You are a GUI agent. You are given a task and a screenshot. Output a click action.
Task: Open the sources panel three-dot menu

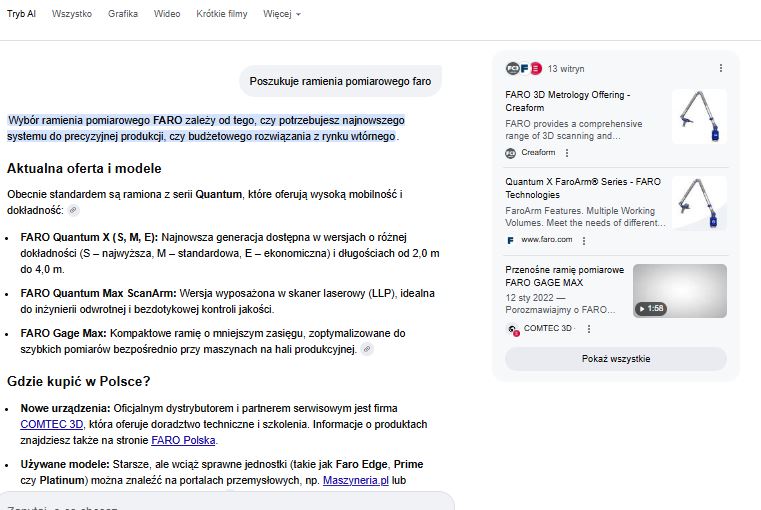coord(721,68)
